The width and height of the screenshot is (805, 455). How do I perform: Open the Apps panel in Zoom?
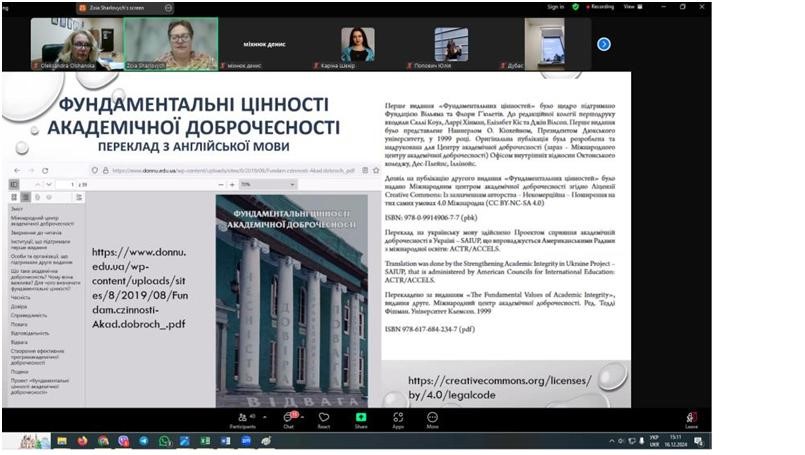[397, 417]
